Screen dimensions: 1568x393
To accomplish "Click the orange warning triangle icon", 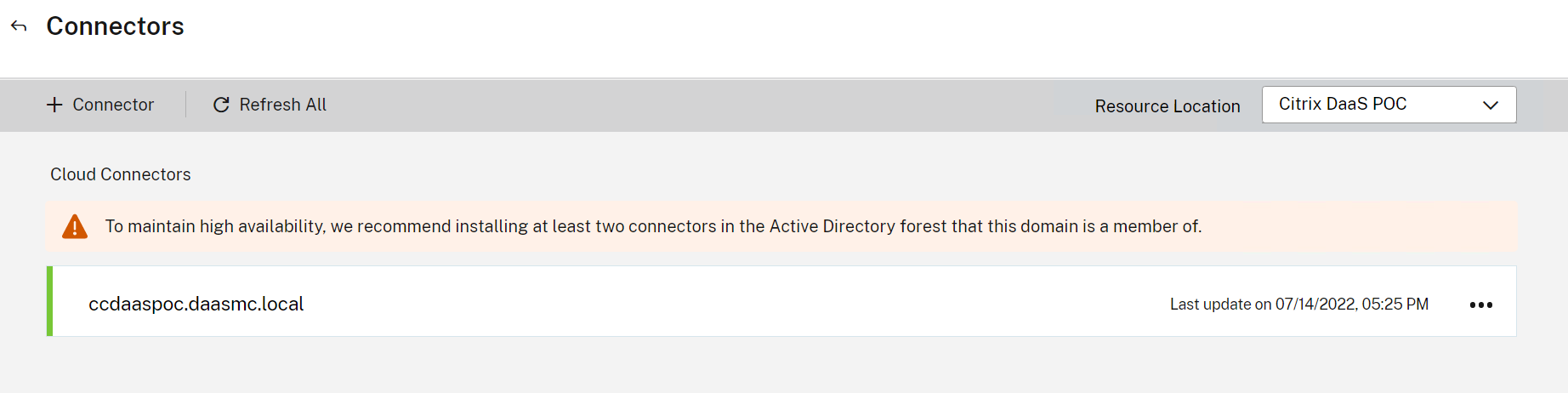I will (75, 226).
